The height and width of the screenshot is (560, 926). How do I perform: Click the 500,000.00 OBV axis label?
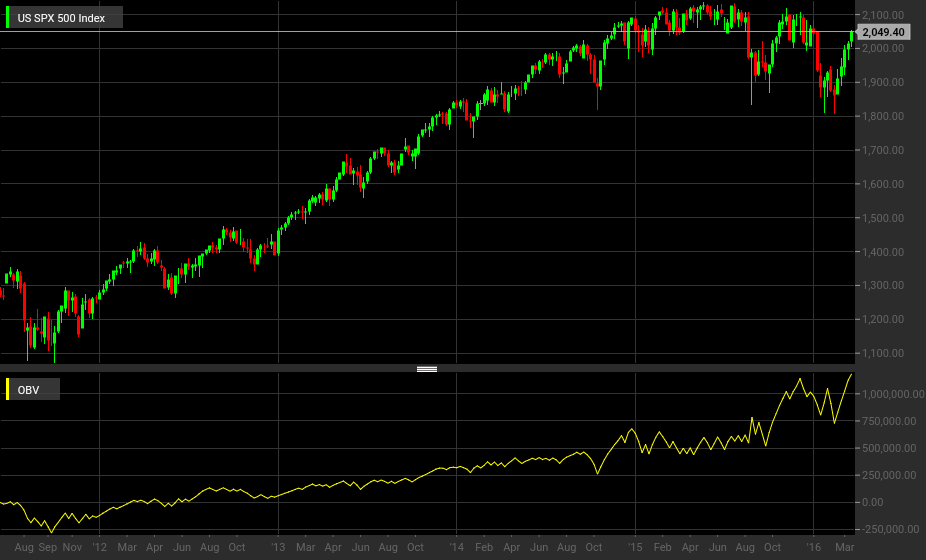coord(889,448)
